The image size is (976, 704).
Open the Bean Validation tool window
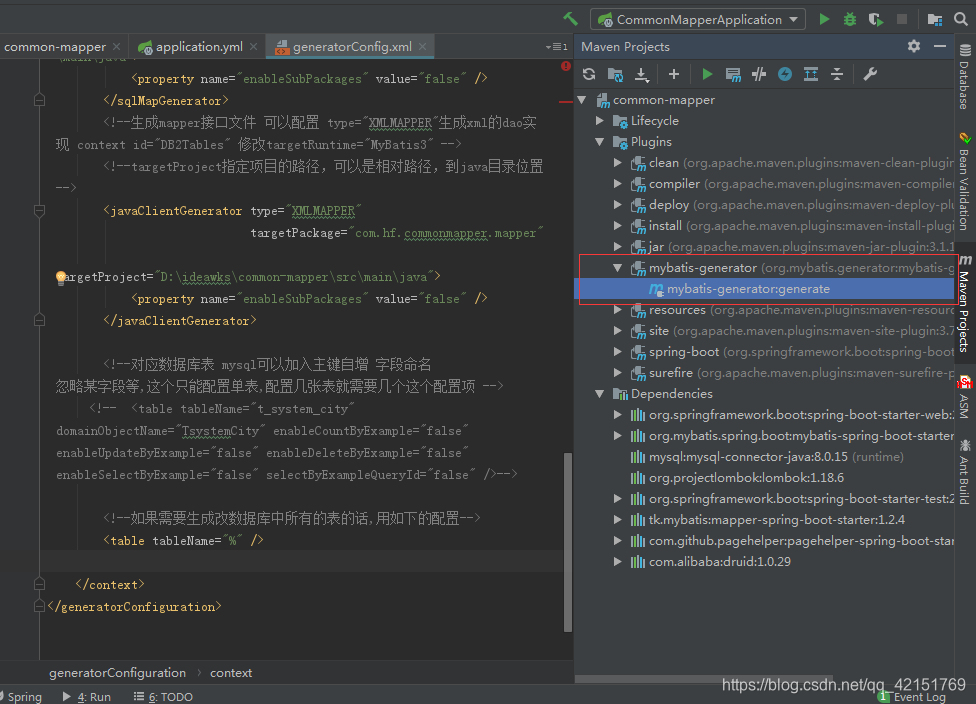(x=964, y=182)
